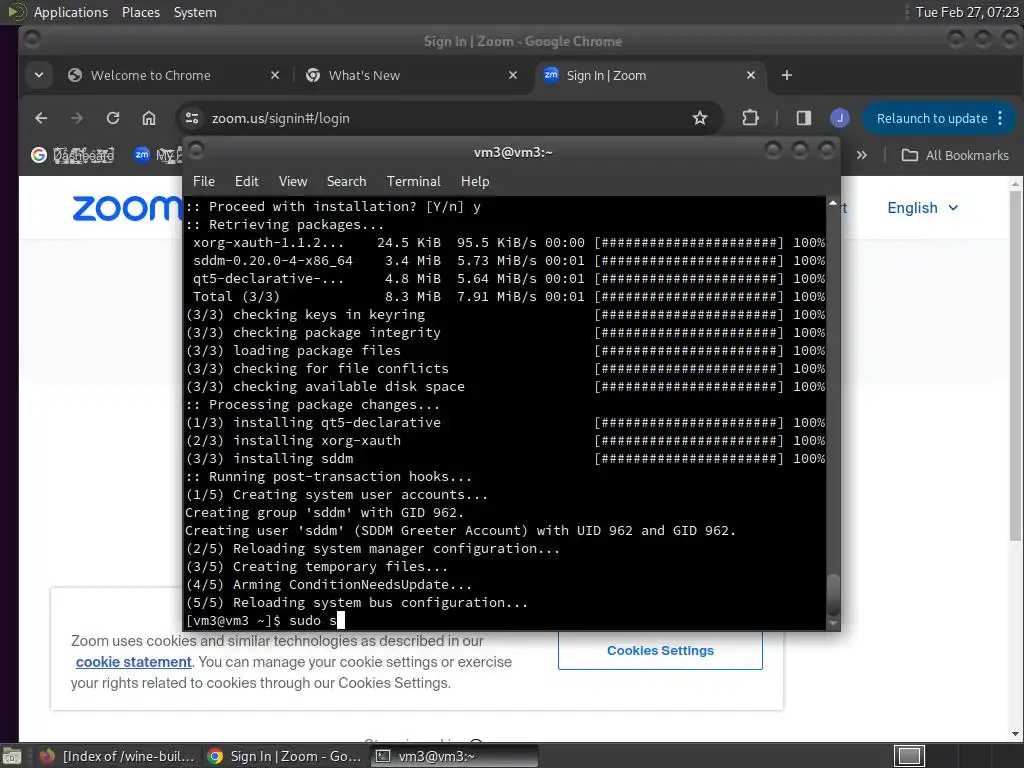Open the System menu
Screen dimensions: 1024x768
coord(195,12)
